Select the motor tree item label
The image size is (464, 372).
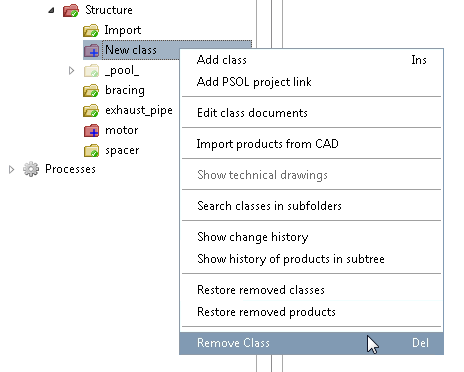click(122, 130)
